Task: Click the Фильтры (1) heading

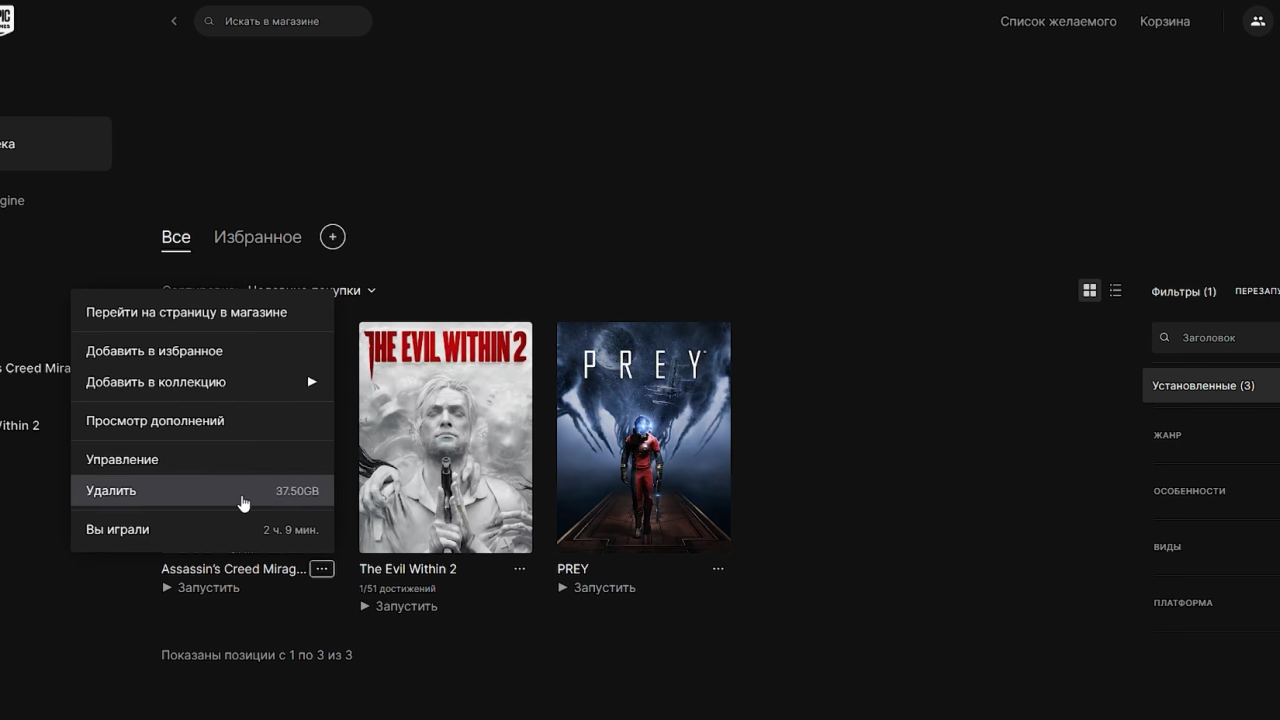Action: click(1184, 292)
